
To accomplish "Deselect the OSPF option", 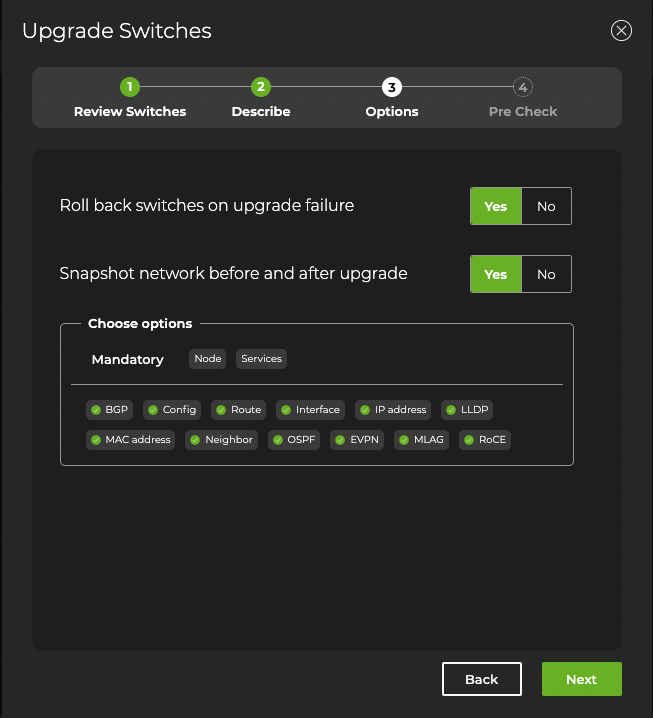I will click(294, 440).
